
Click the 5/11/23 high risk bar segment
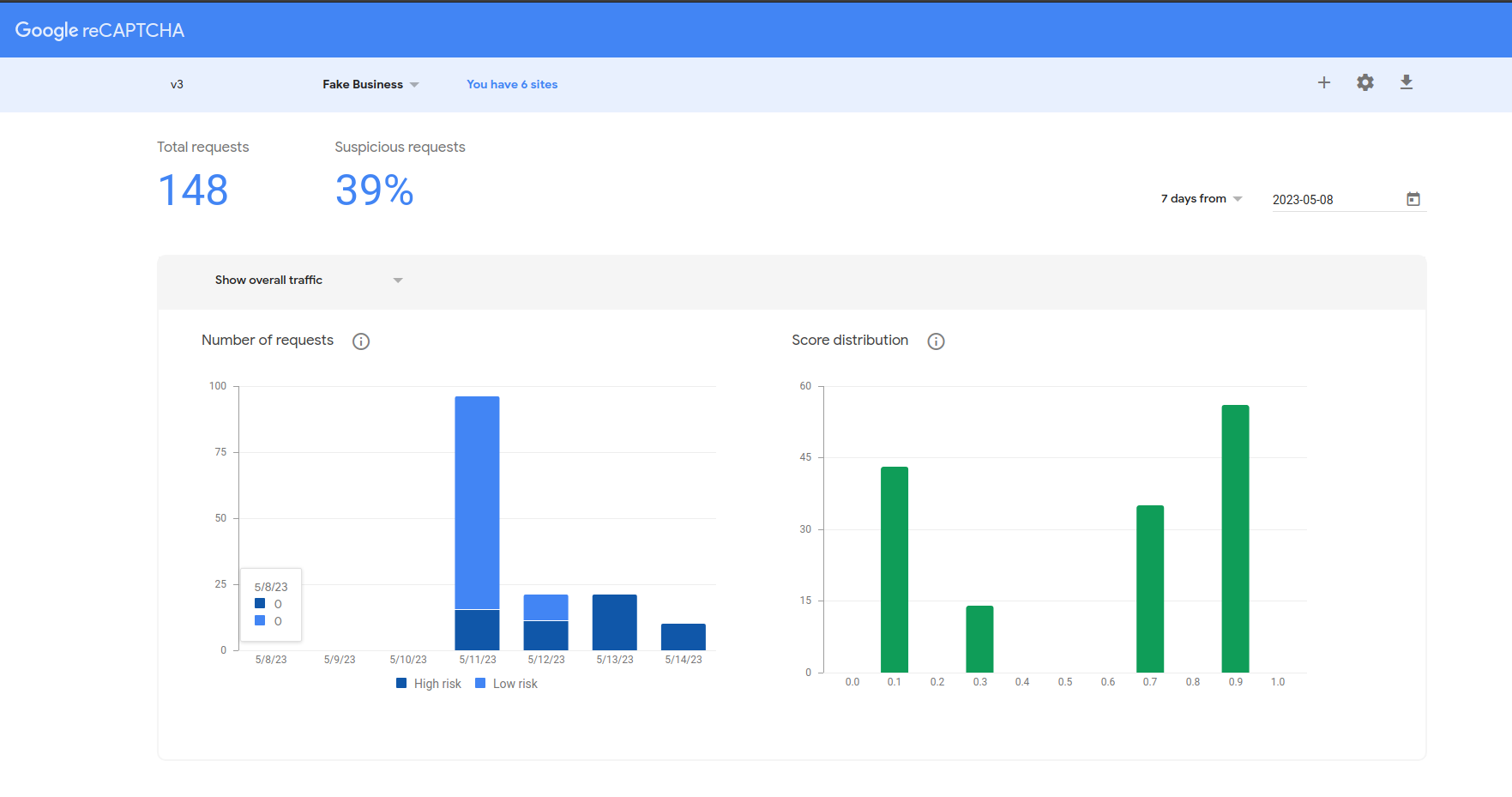pos(477,630)
